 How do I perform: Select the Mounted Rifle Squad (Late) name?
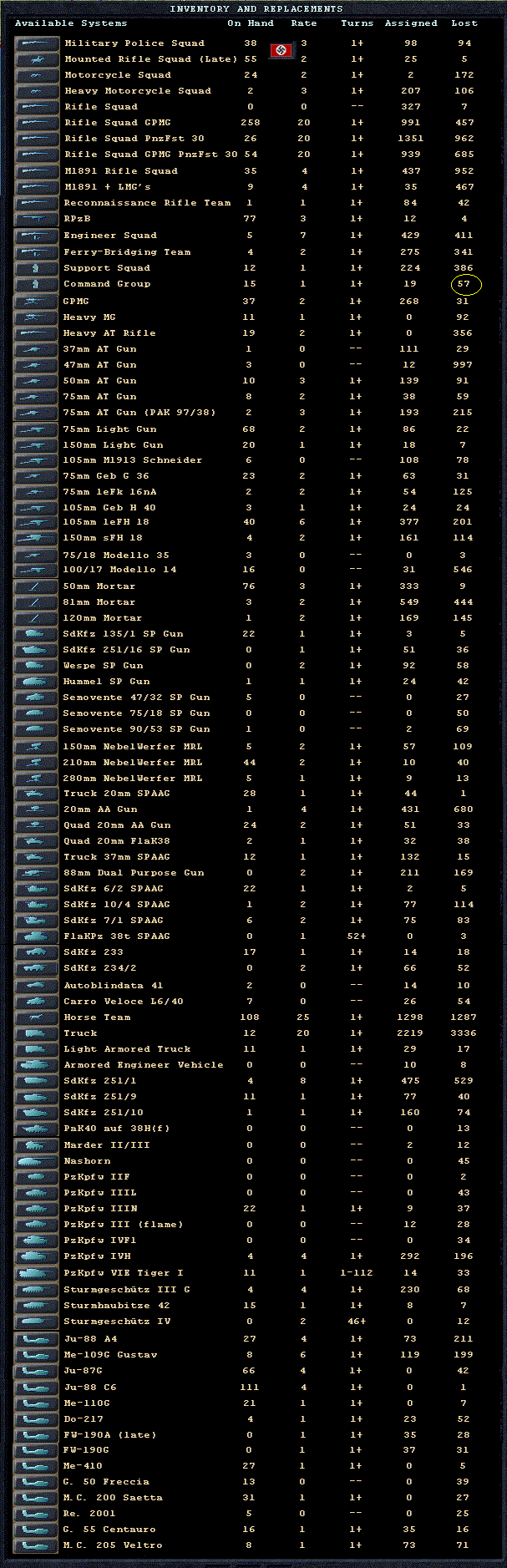[x=151, y=58]
